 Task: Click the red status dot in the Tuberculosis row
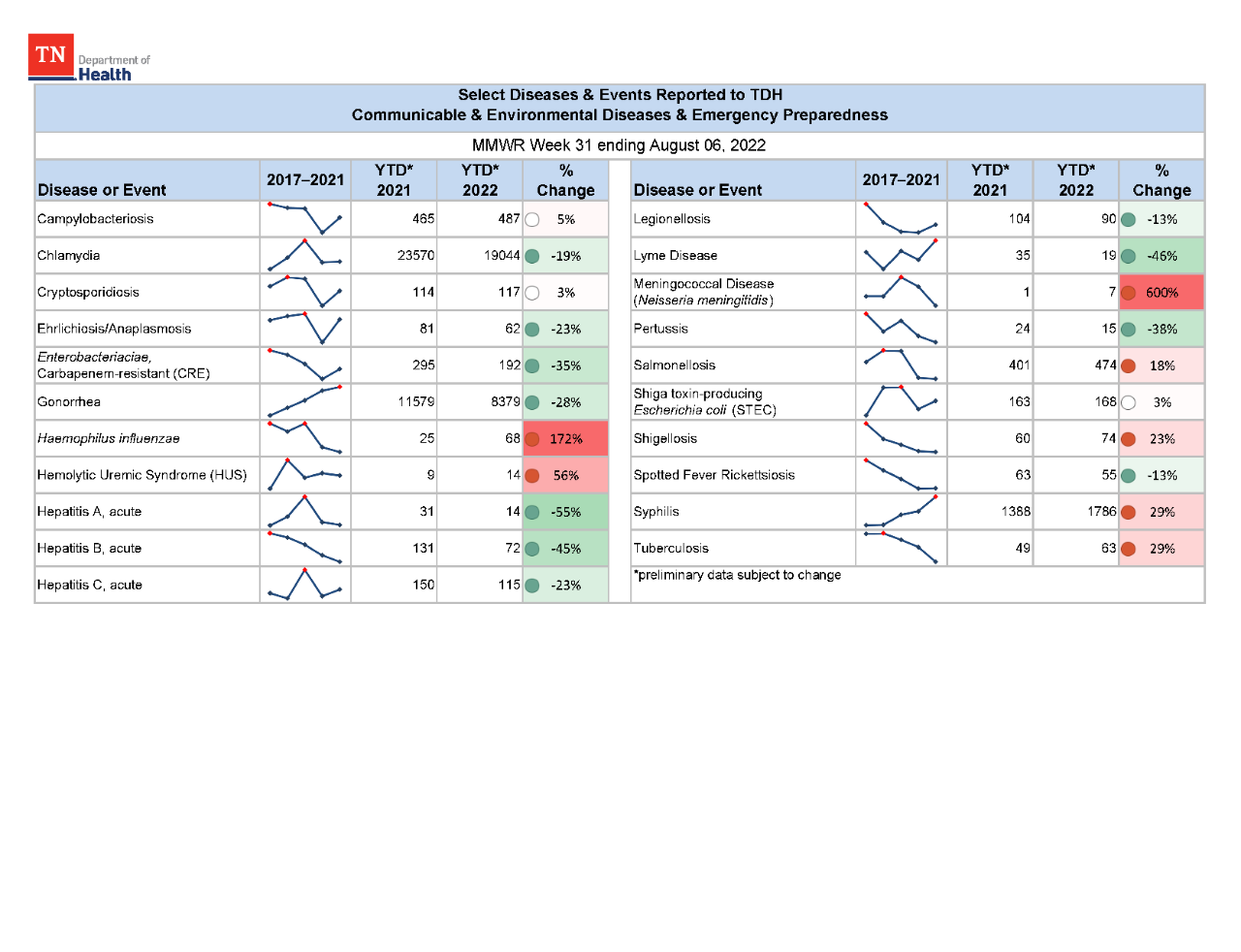click(1129, 549)
